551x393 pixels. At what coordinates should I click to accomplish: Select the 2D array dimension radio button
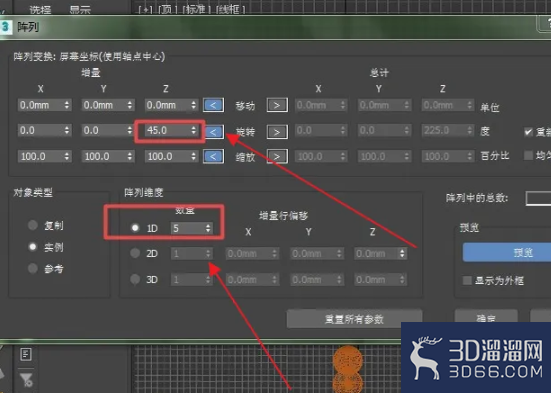[x=135, y=253]
